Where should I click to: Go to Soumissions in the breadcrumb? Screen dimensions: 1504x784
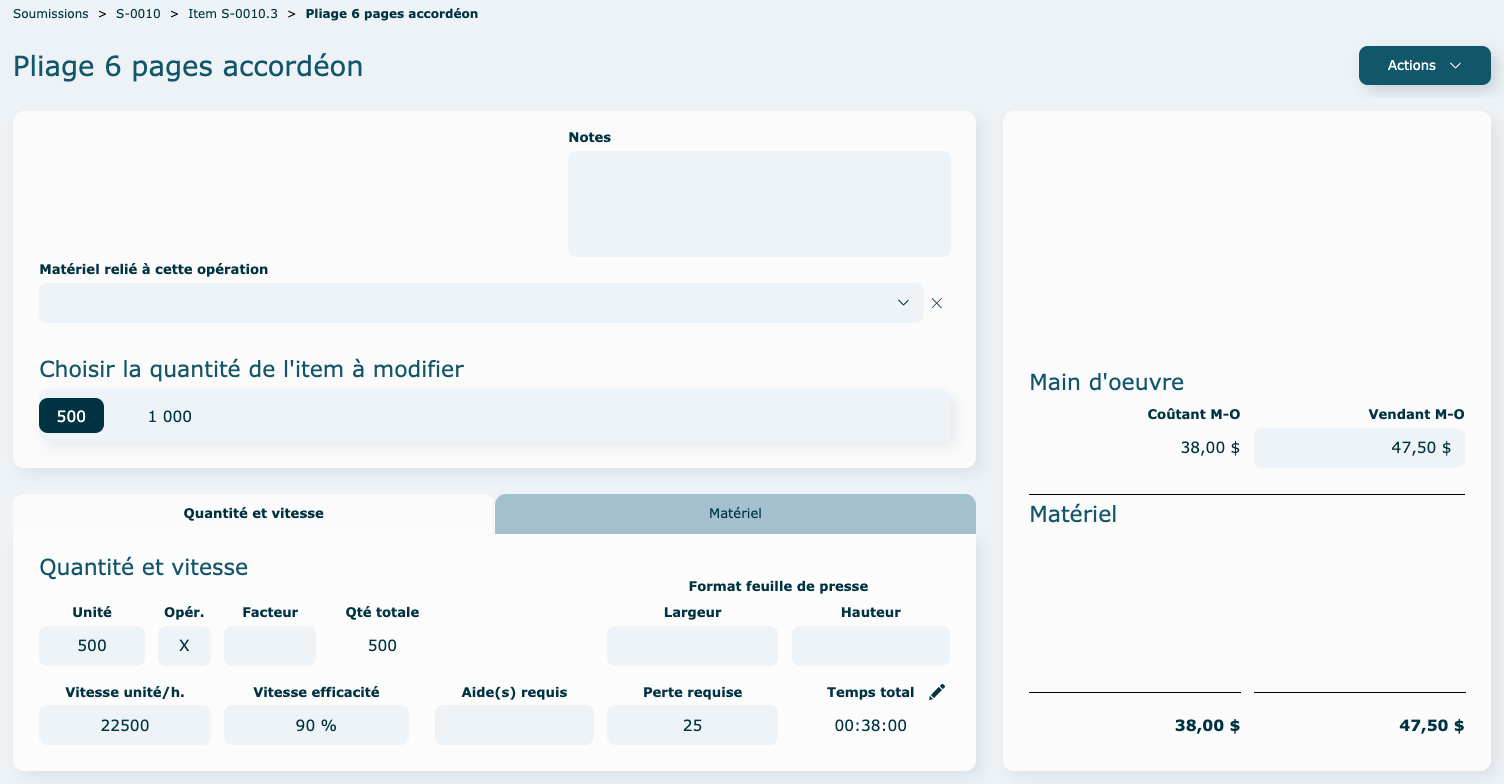pos(51,14)
